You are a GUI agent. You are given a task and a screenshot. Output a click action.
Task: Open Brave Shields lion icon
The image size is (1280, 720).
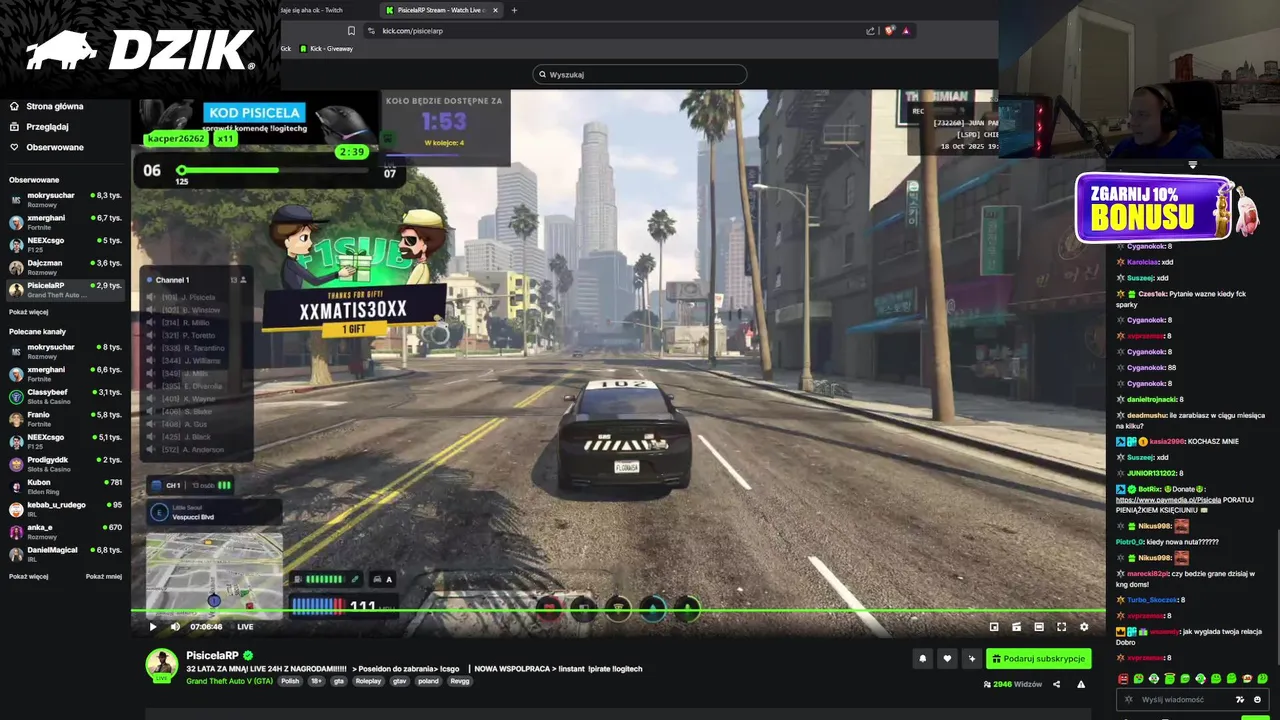coord(889,31)
